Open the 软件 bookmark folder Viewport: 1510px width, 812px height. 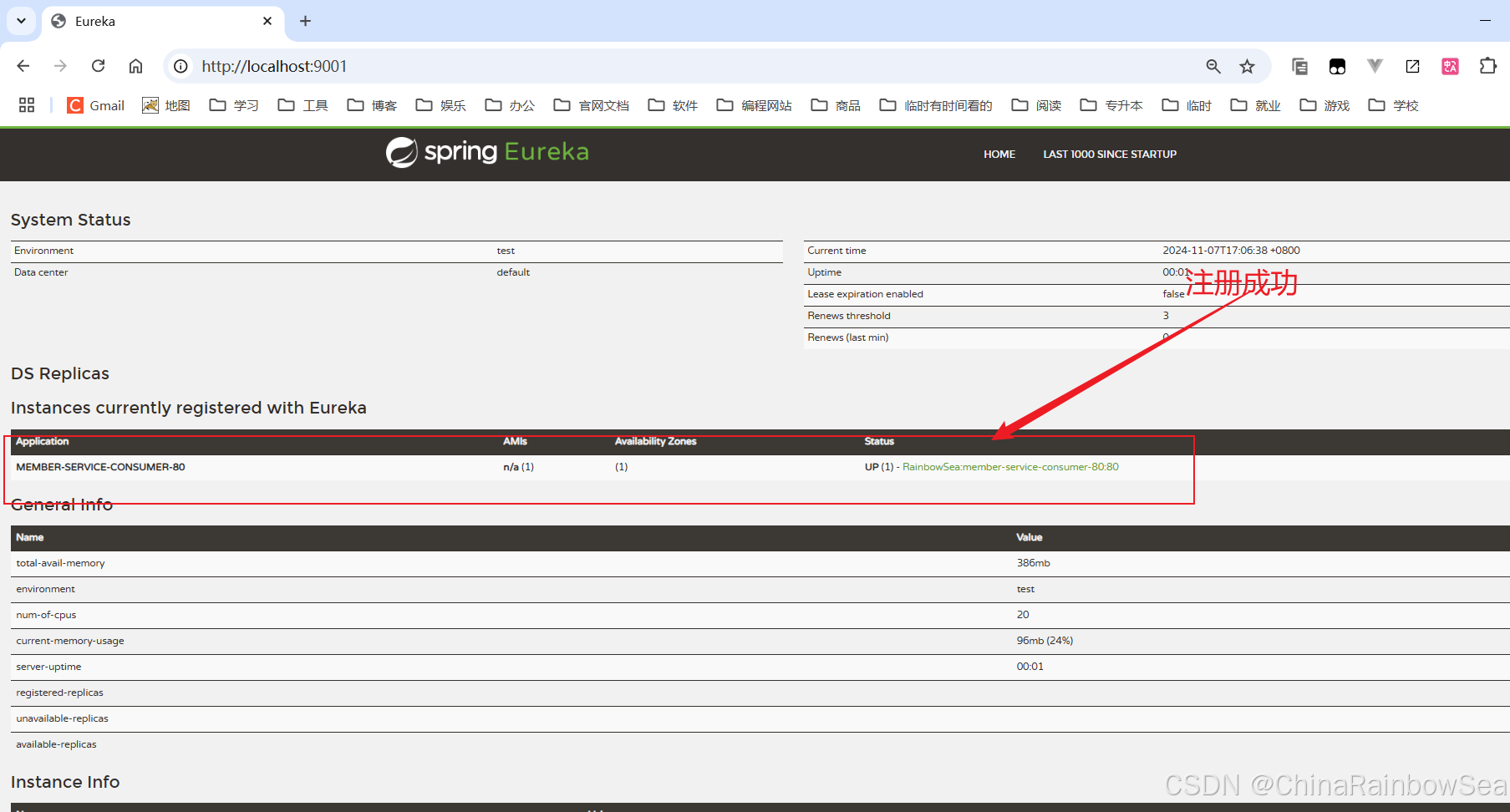click(x=673, y=105)
